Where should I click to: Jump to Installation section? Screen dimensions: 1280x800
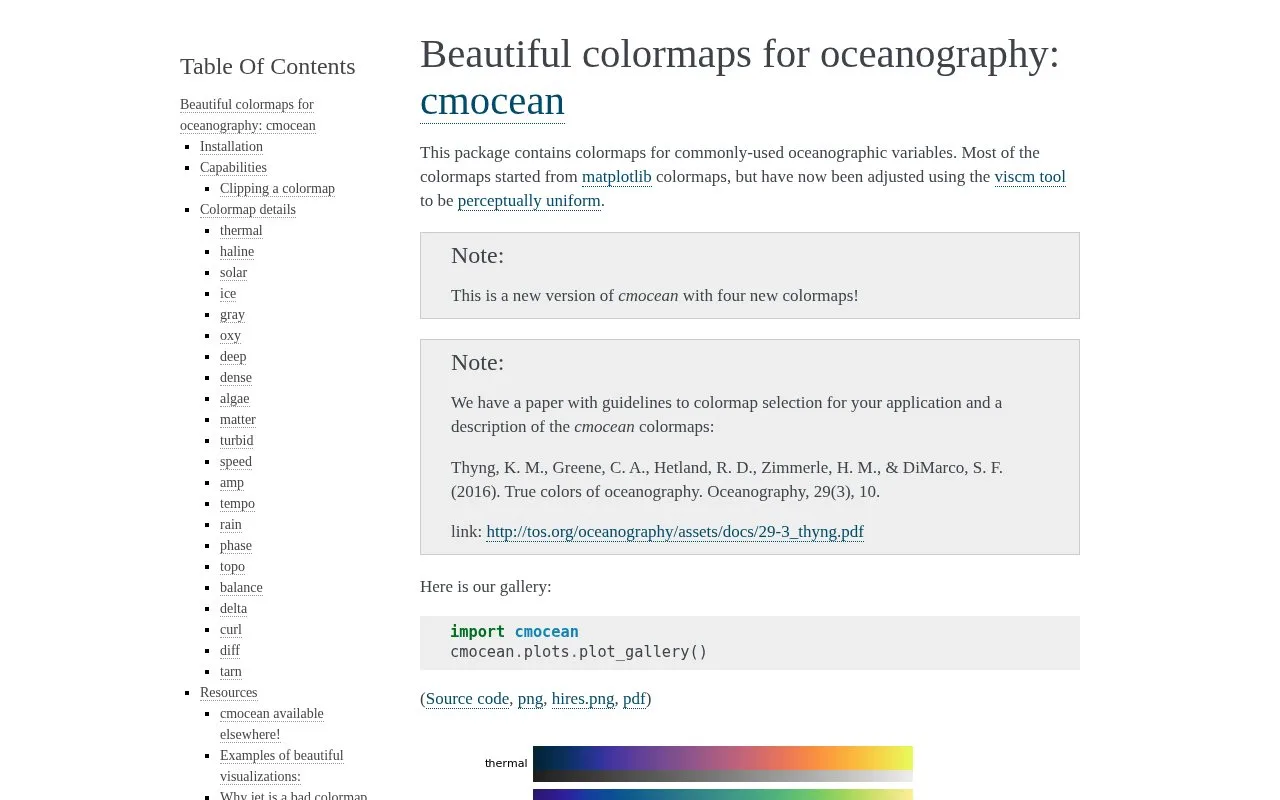(x=231, y=147)
